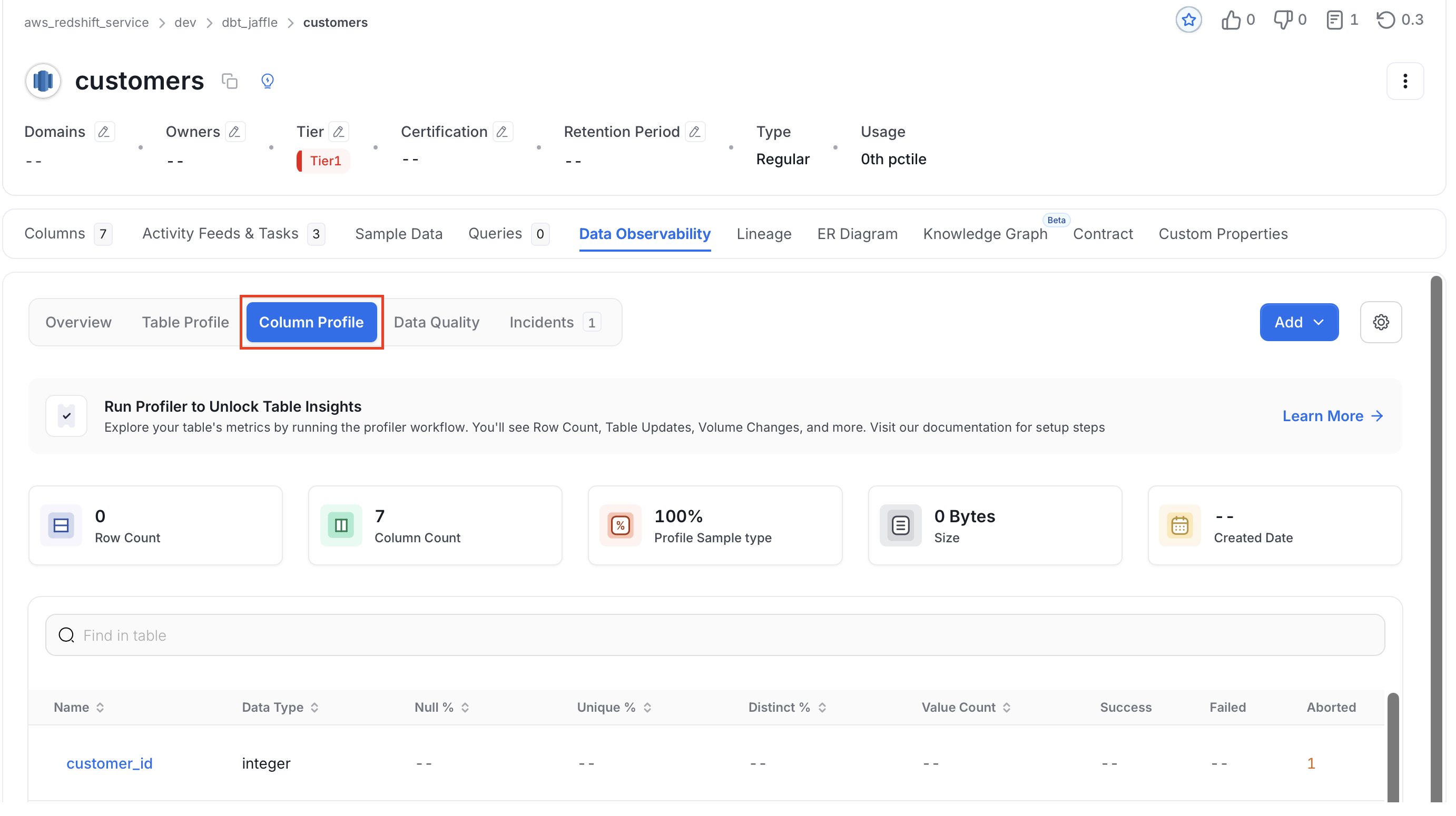Open the three-dot more options menu
The width and height of the screenshot is (1456, 816).
(1404, 81)
